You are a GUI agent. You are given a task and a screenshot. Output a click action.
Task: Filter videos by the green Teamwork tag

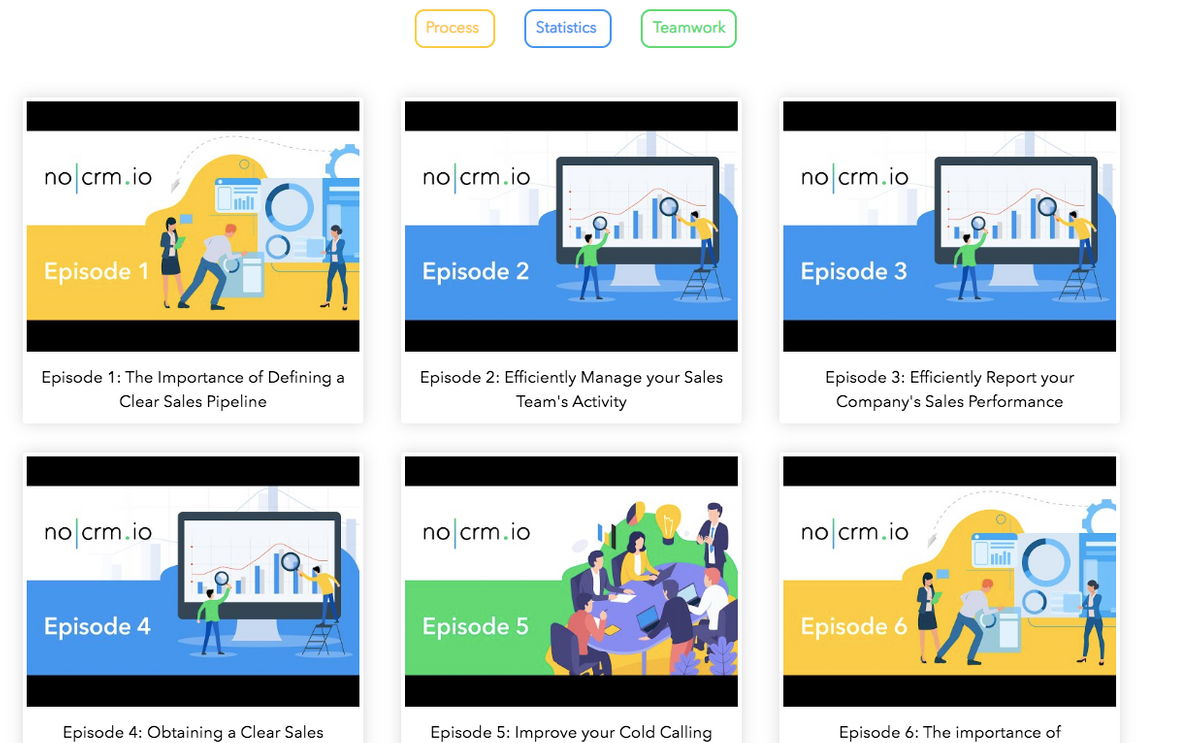[688, 28]
